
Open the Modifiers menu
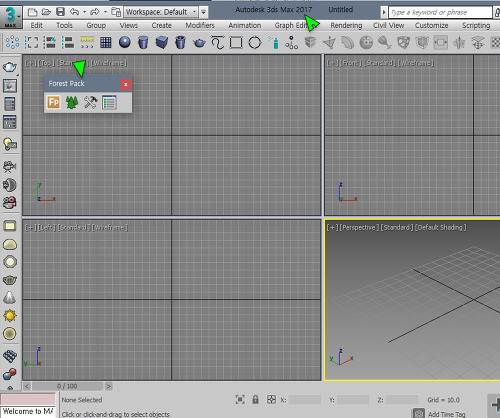tap(200, 25)
